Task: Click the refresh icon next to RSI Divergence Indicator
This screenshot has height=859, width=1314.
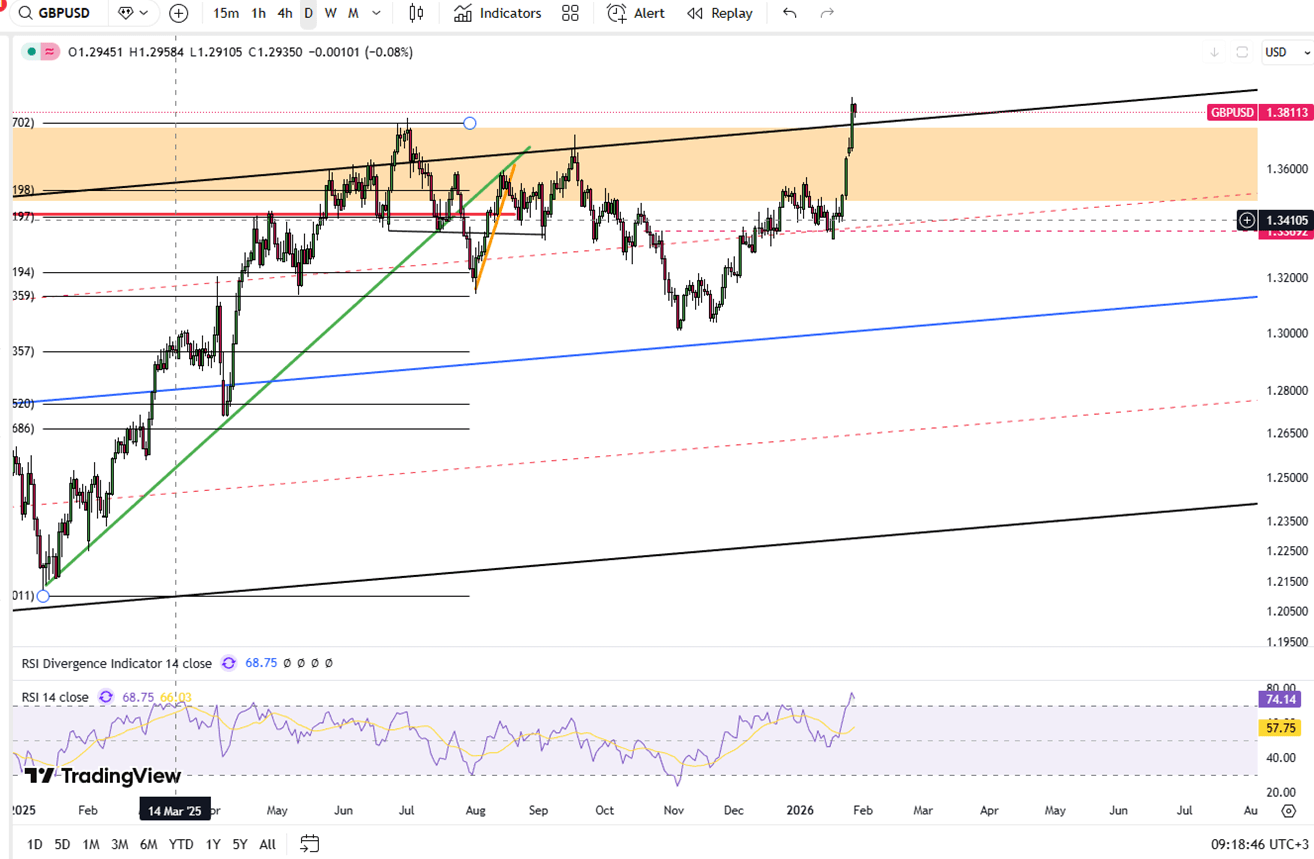Action: pyautogui.click(x=228, y=663)
